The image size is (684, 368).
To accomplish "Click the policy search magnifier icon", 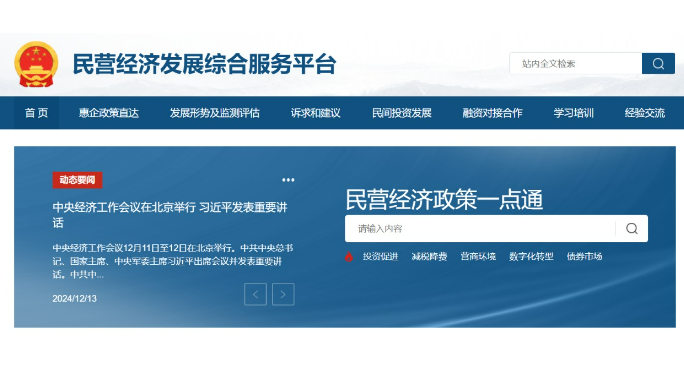I will 632,228.
